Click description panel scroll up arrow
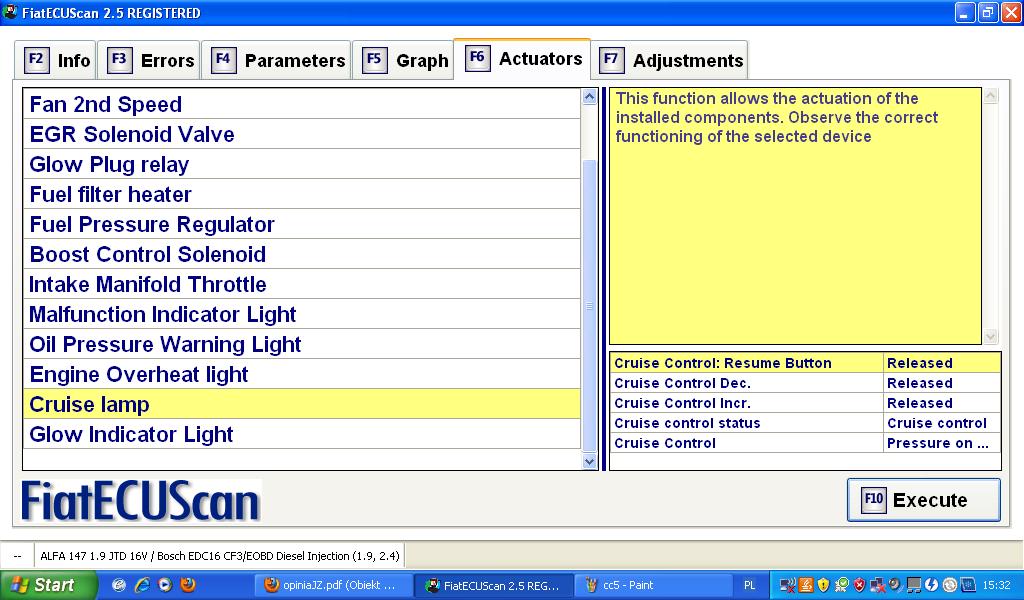 pos(991,97)
